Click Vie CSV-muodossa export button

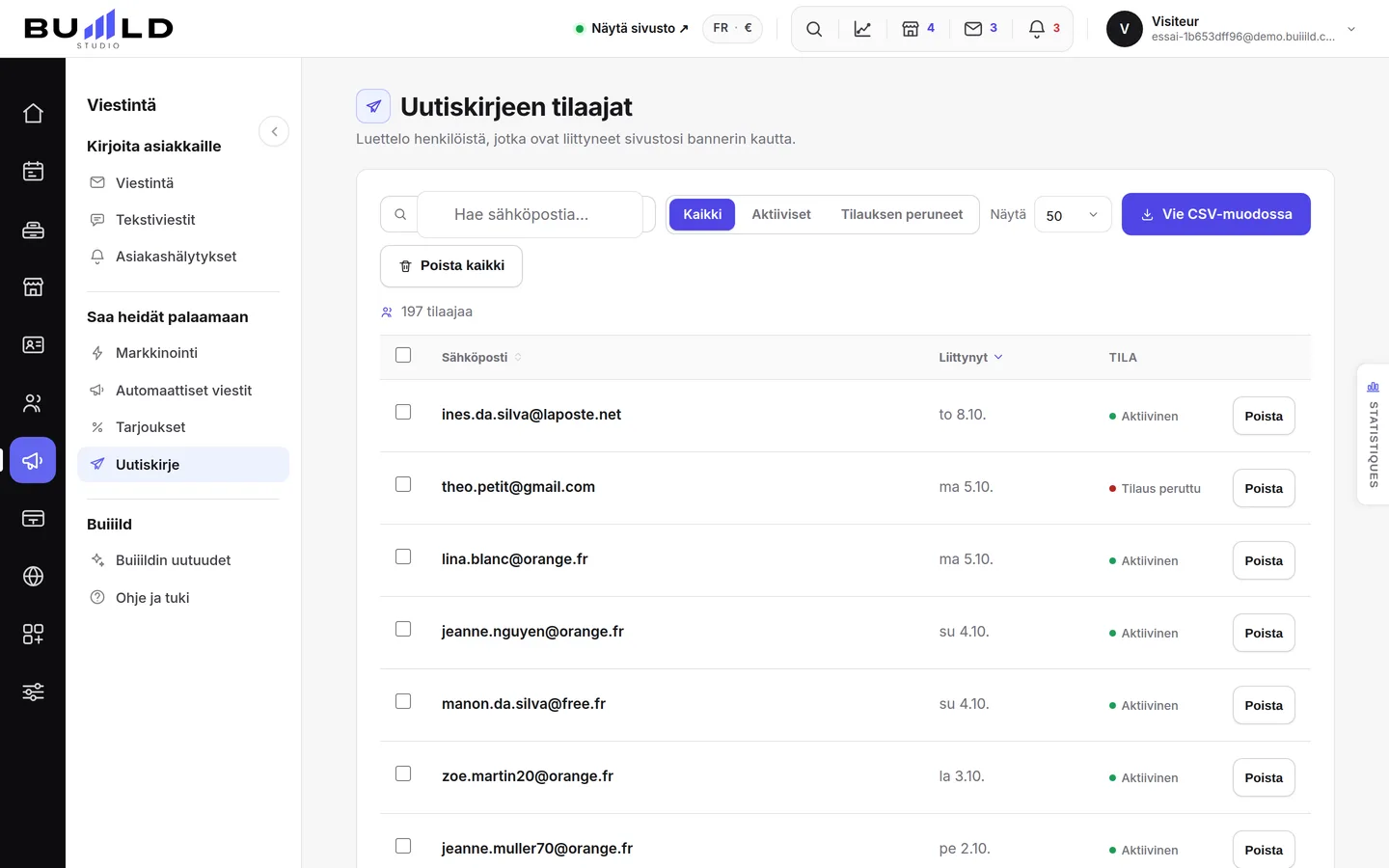pyautogui.click(x=1215, y=214)
